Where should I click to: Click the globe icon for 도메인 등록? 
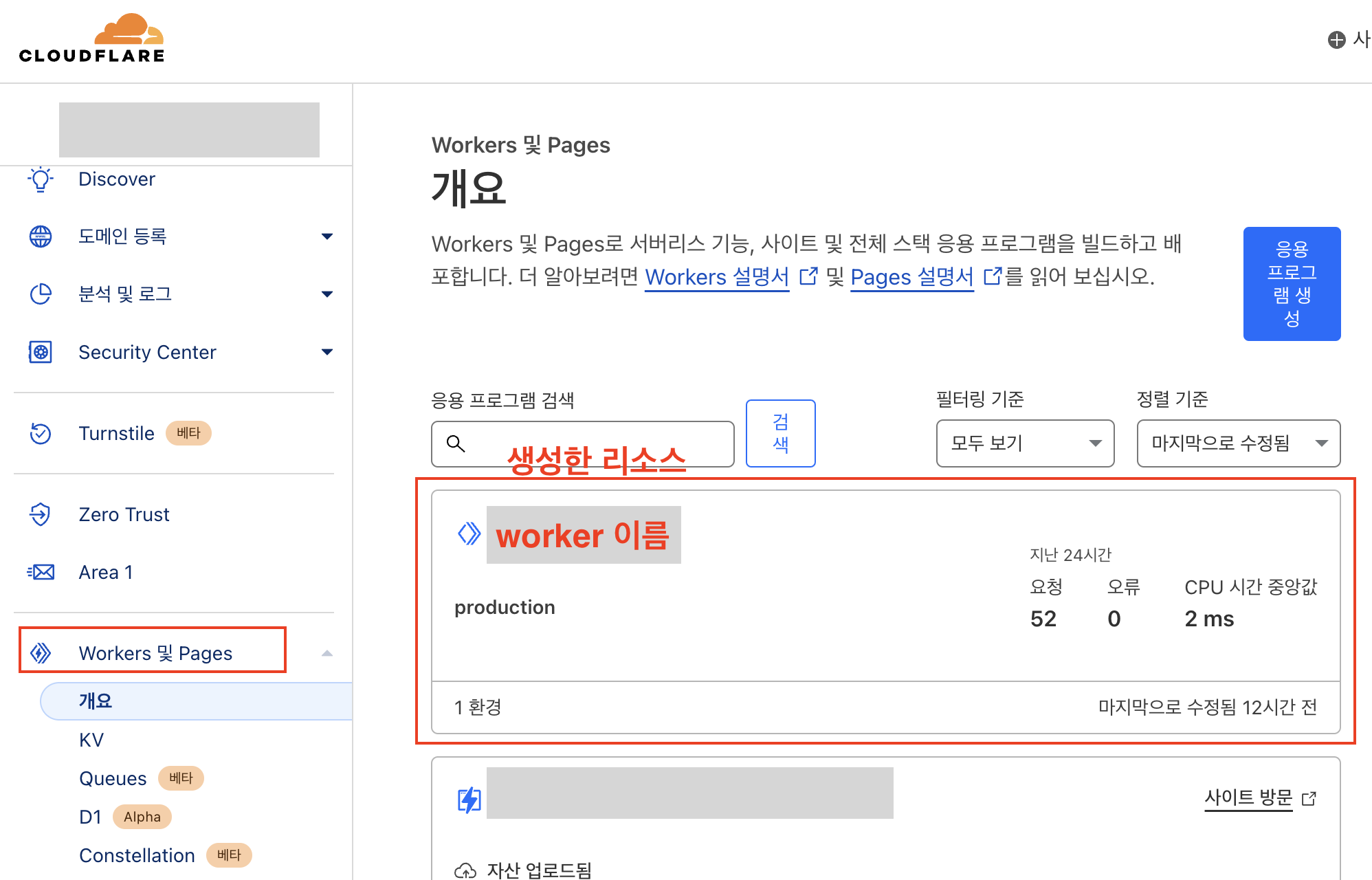[x=41, y=236]
